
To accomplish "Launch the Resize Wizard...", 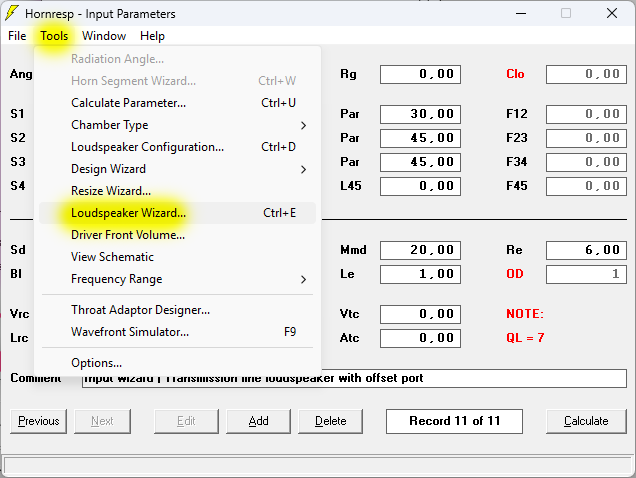I will pyautogui.click(x=177, y=191).
